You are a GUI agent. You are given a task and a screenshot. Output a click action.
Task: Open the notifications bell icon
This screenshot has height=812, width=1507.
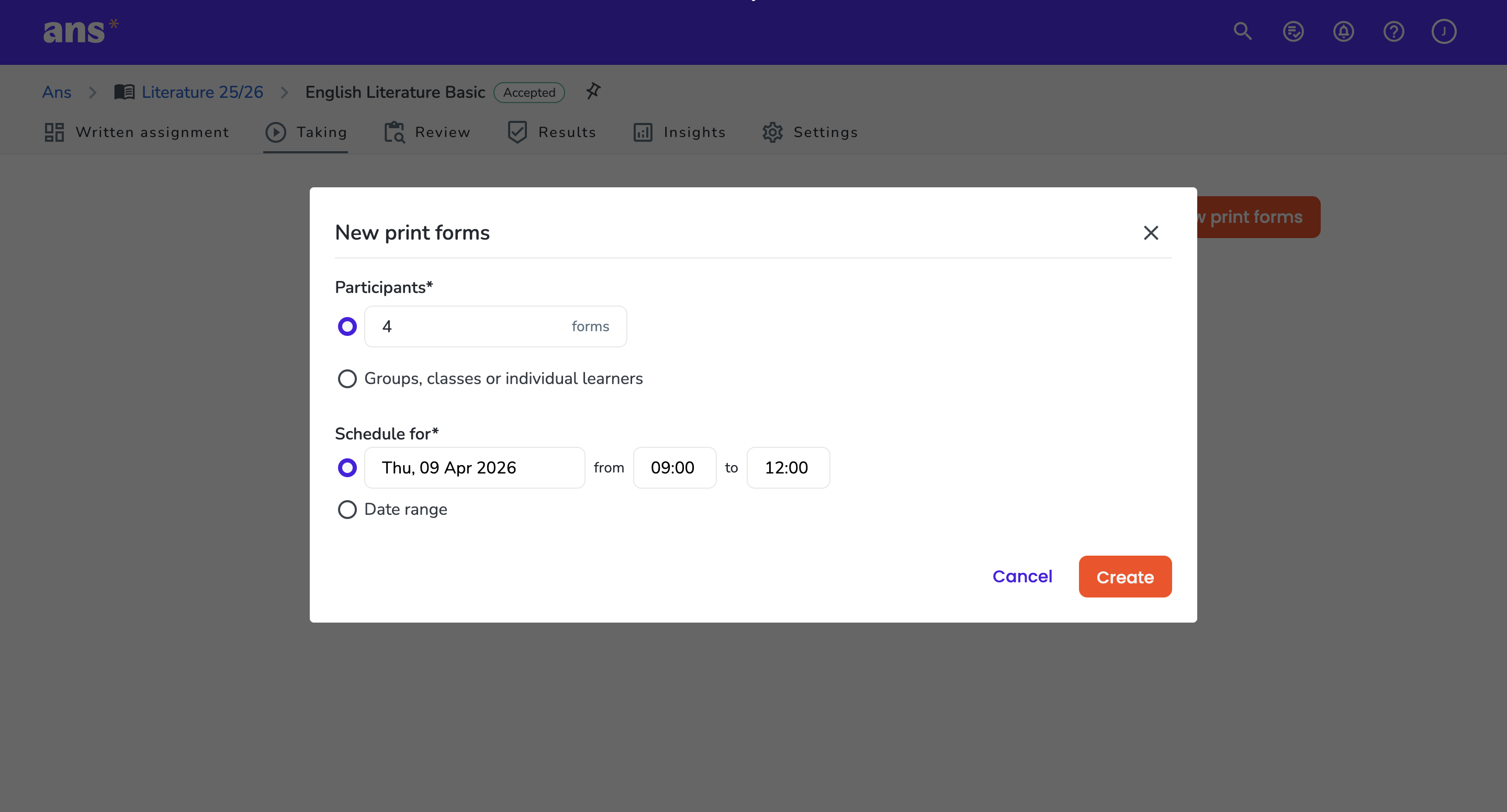(1343, 31)
